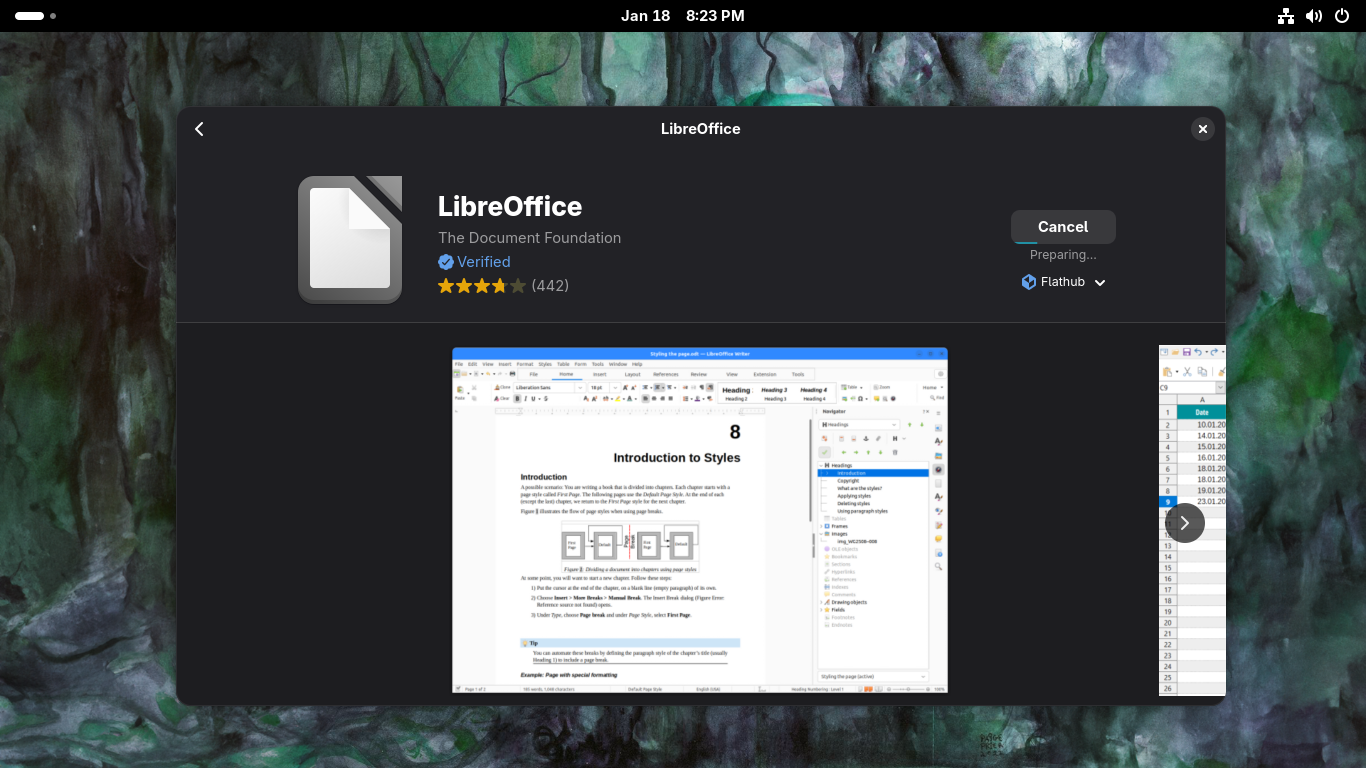Viewport: 1366px width, 768px height.
Task: Open the Activities overview from the top bar
Action: (x=35, y=16)
